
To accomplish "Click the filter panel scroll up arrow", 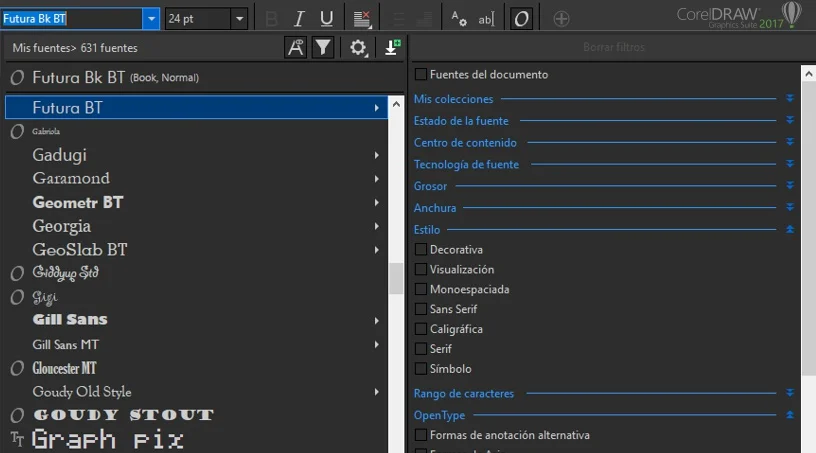I will (808, 74).
